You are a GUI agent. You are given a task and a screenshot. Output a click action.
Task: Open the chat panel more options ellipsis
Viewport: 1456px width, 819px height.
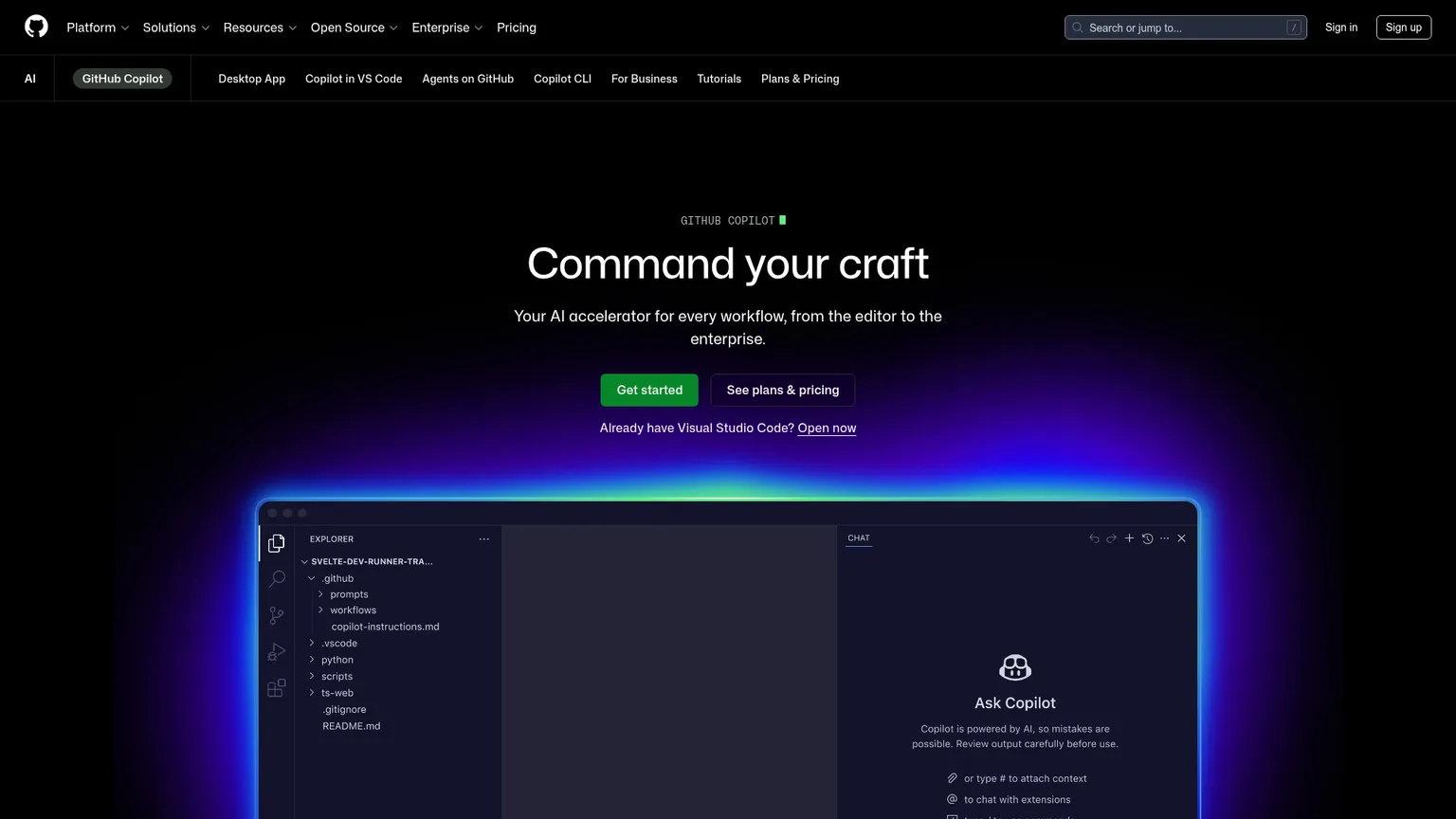tap(1164, 538)
